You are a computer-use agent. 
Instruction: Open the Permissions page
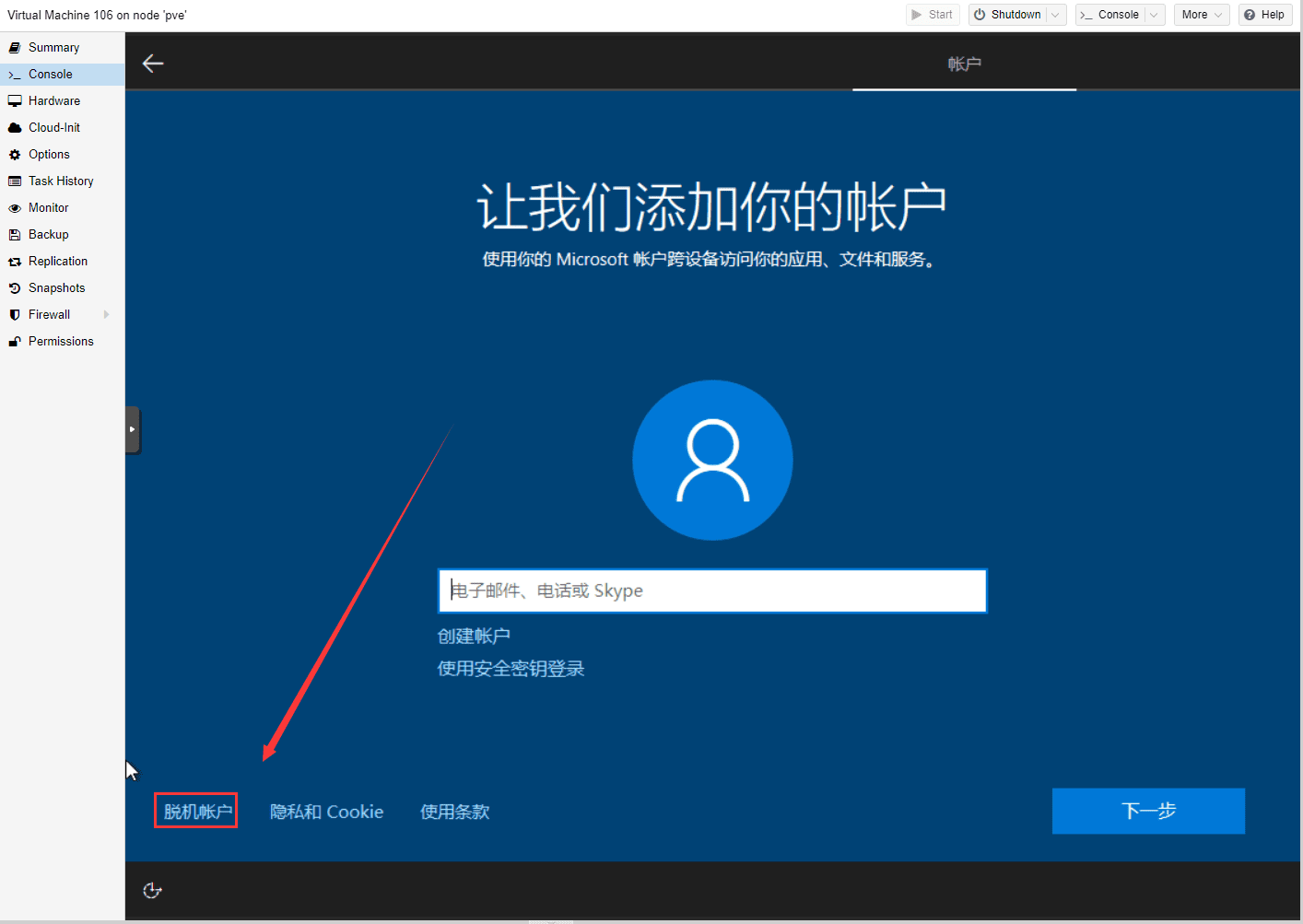pos(61,342)
